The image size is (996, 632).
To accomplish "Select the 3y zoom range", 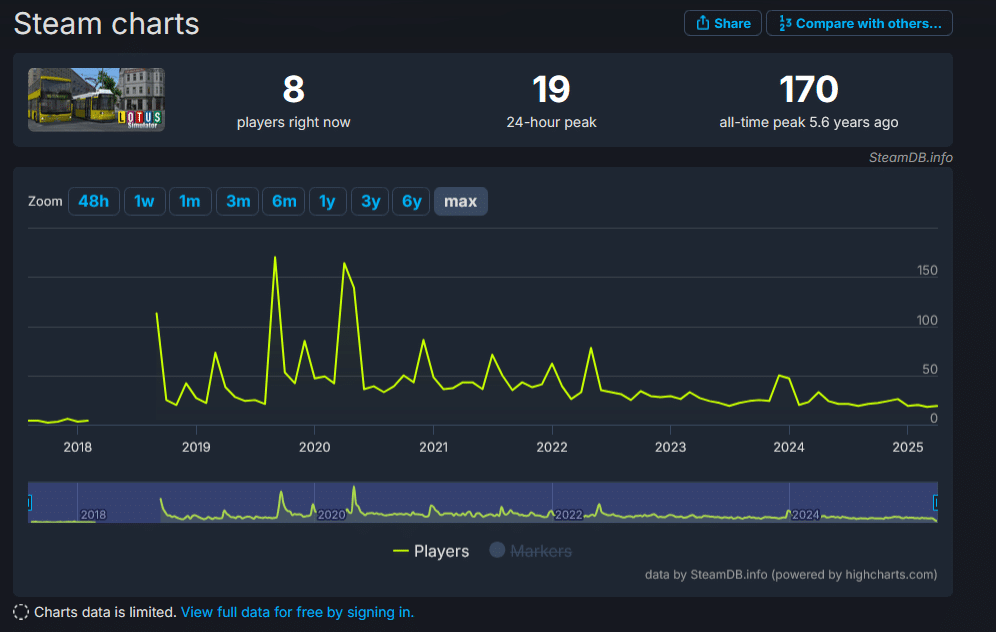I will [370, 201].
